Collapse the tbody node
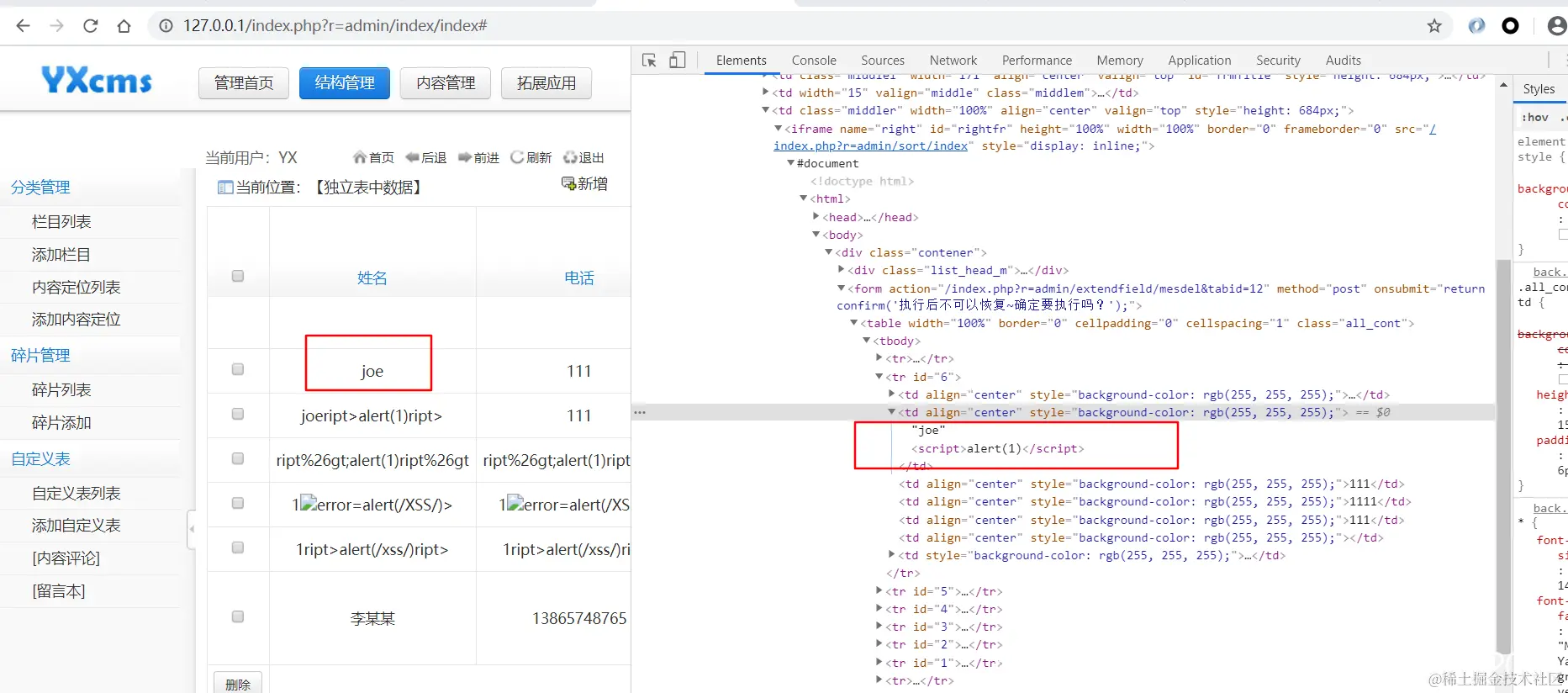The width and height of the screenshot is (1568, 693). tap(867, 341)
